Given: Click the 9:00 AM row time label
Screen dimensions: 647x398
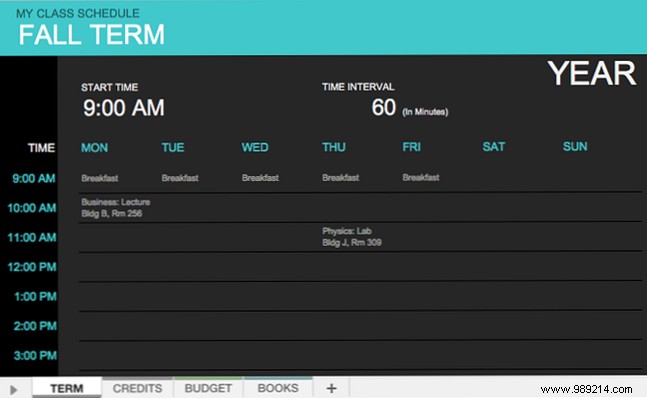Looking at the screenshot, I should point(34,178).
